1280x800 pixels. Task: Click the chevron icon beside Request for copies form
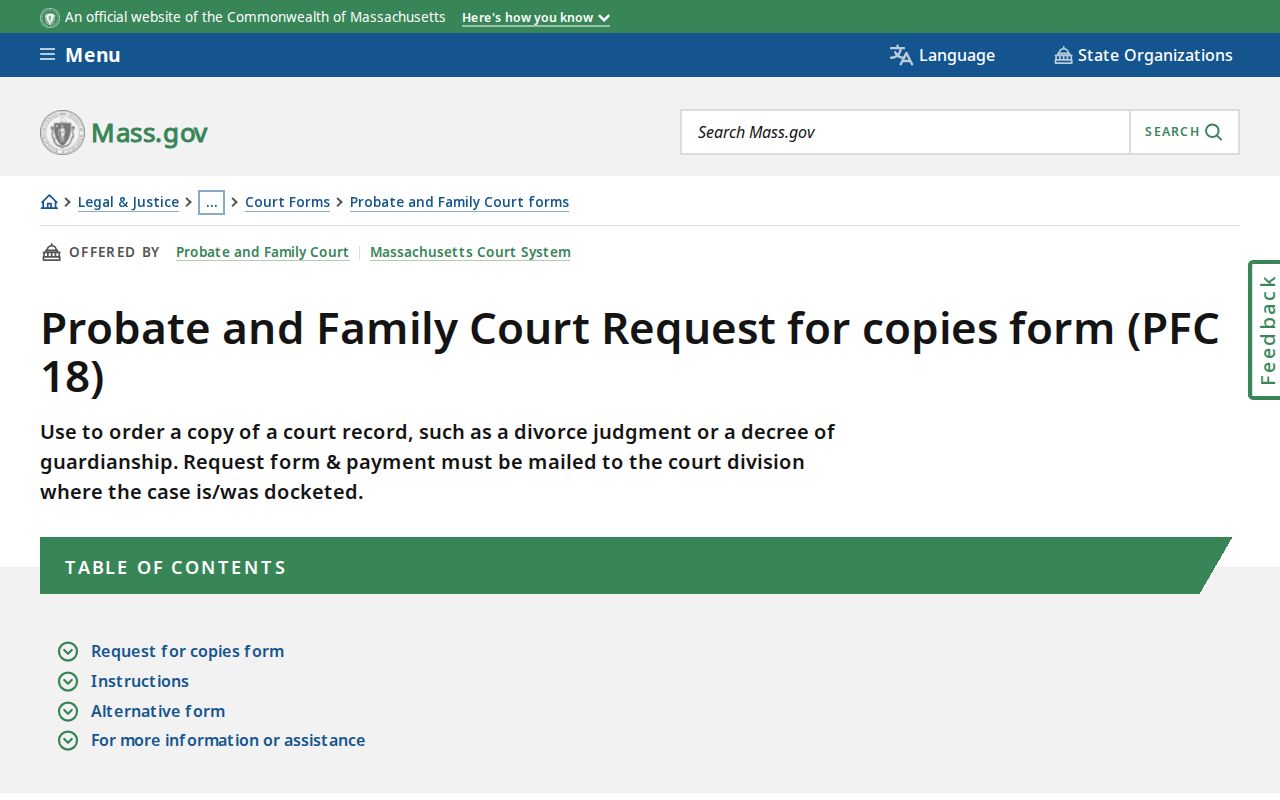[x=68, y=652]
